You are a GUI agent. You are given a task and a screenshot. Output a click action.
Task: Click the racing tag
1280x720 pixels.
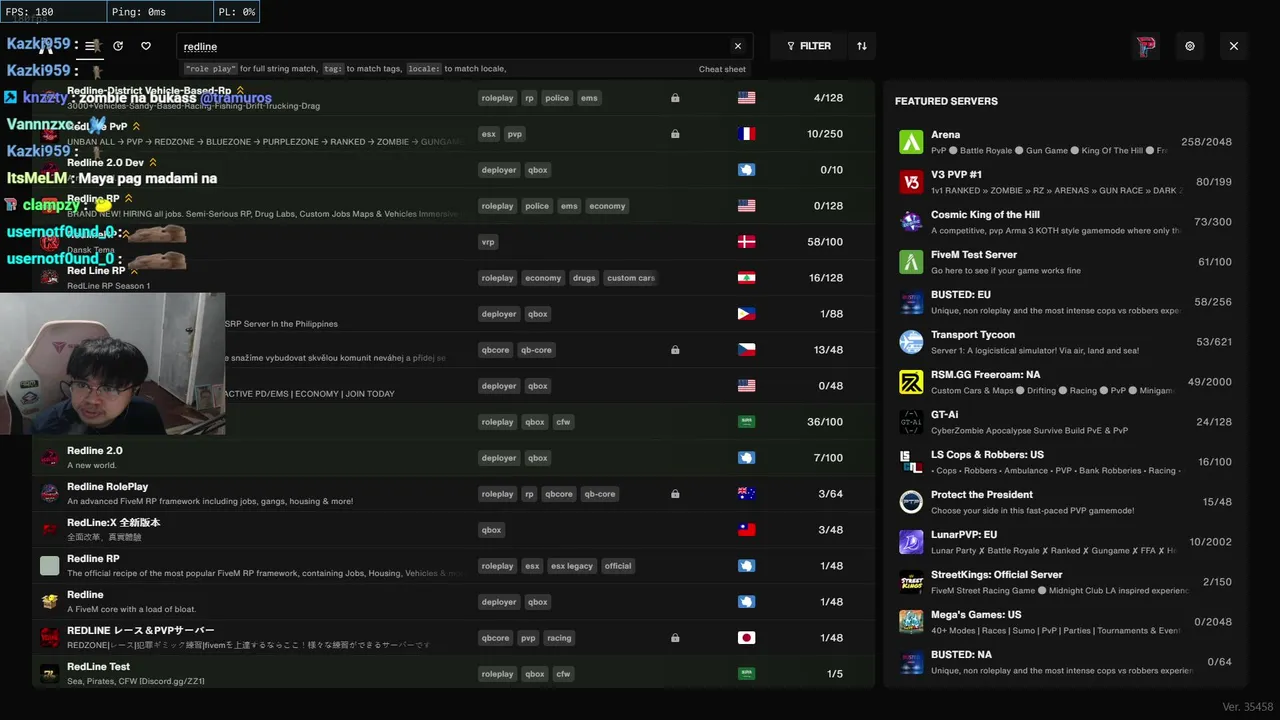[x=559, y=638]
